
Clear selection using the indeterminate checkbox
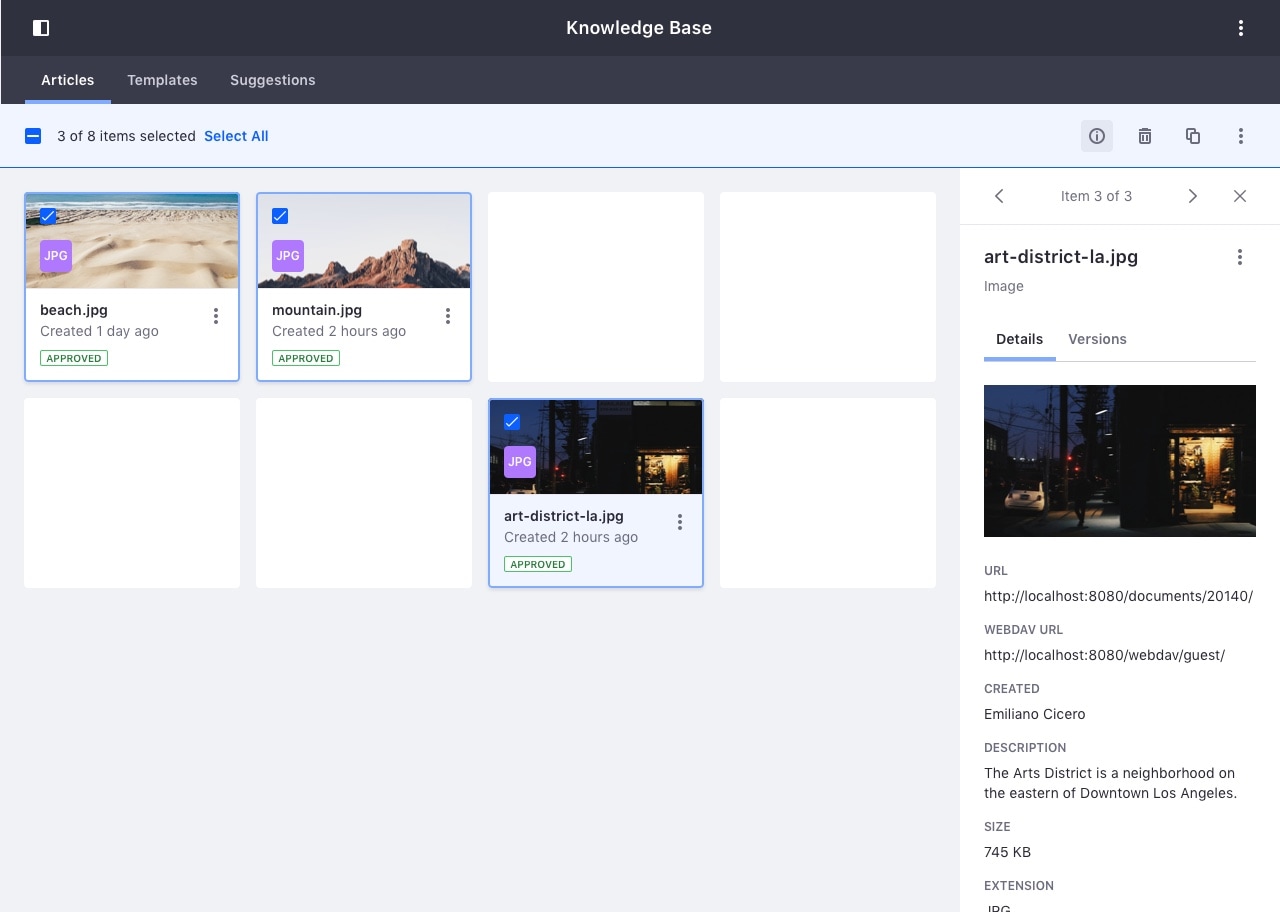33,136
